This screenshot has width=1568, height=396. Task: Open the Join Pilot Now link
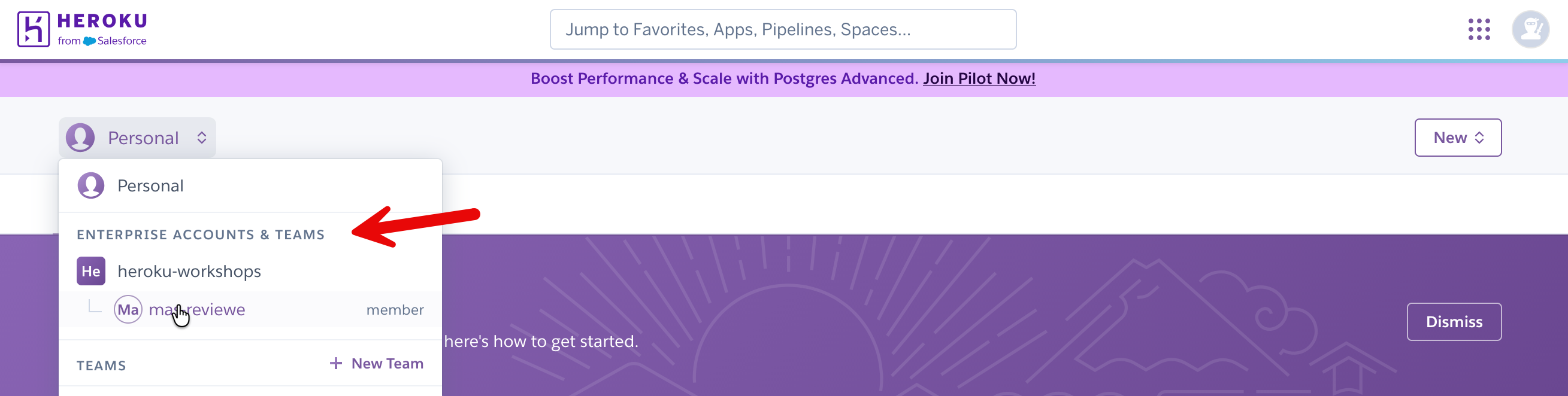click(x=979, y=78)
